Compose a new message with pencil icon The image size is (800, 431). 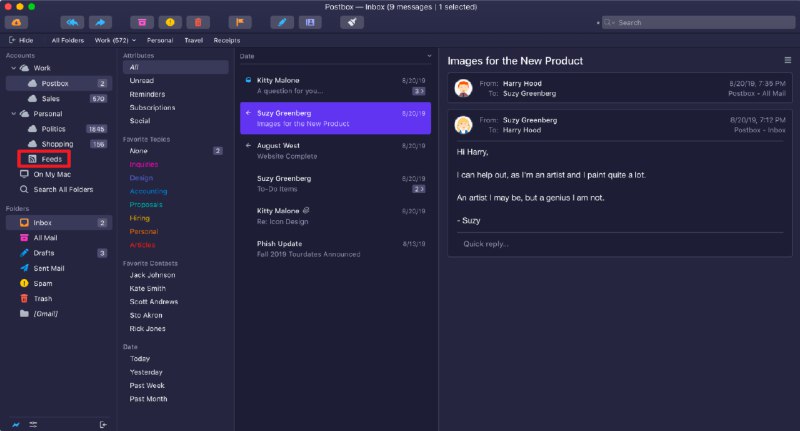(282, 22)
